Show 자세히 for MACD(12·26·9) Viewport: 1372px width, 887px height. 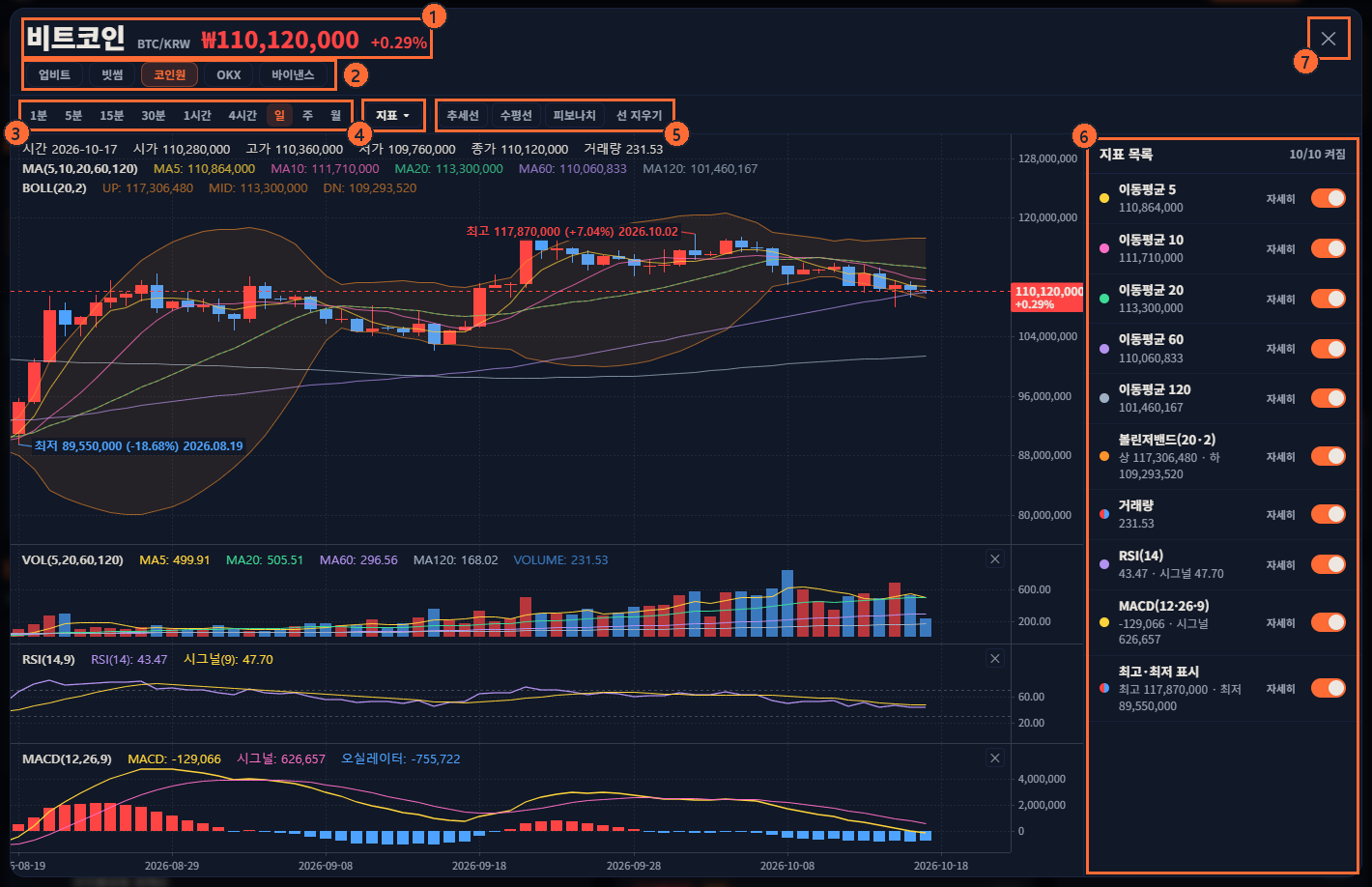[x=1281, y=623]
